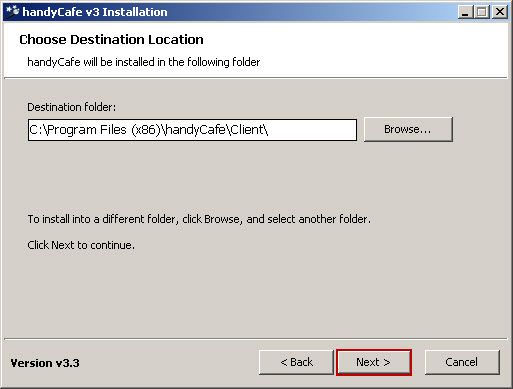
Task: Maximize the installer window
Action: [x=482, y=12]
